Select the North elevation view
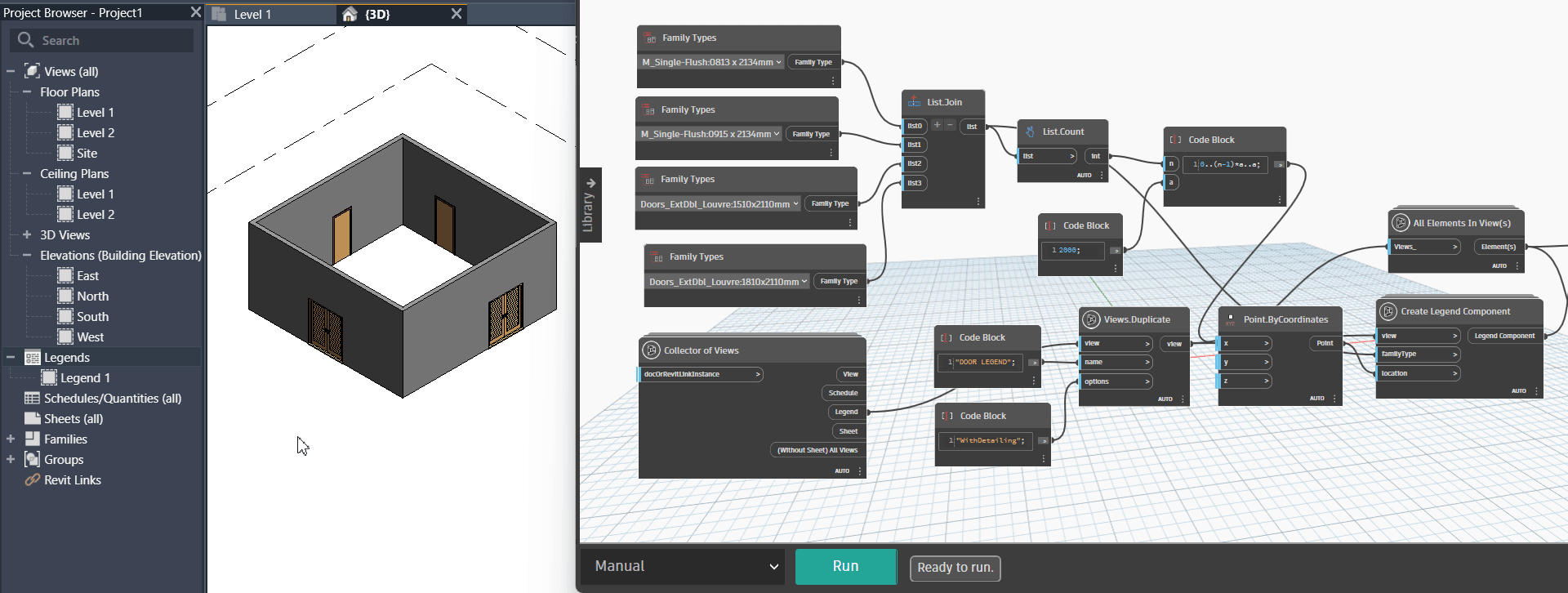 (x=92, y=296)
